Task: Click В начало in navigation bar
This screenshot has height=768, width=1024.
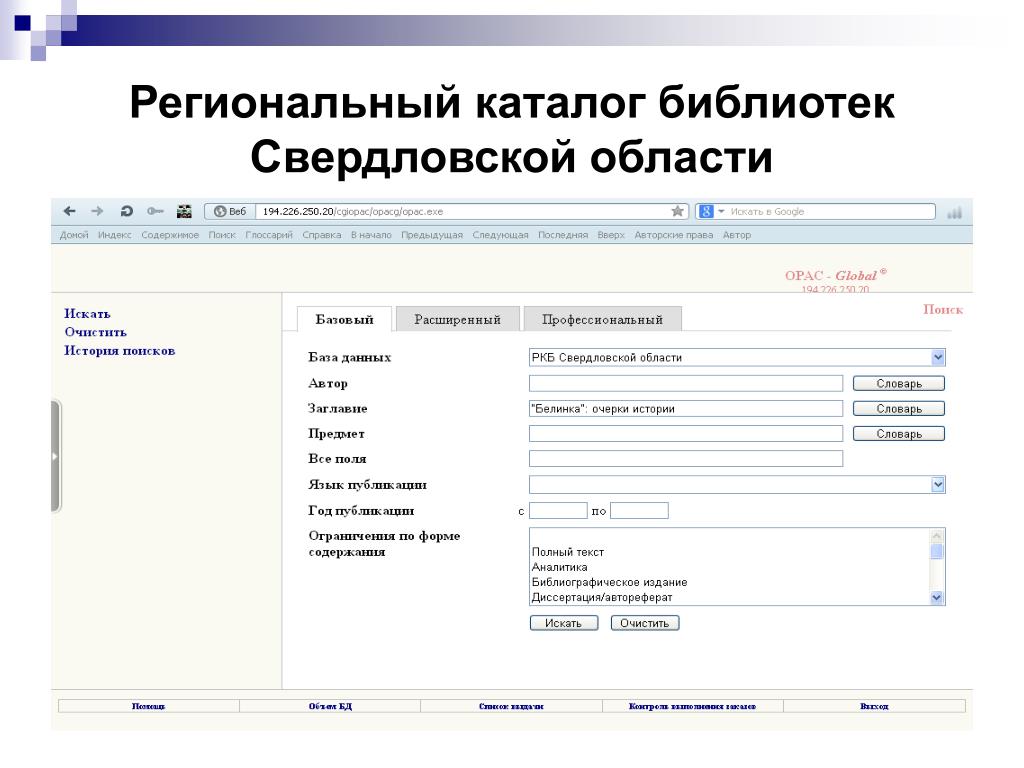Action: [x=371, y=235]
